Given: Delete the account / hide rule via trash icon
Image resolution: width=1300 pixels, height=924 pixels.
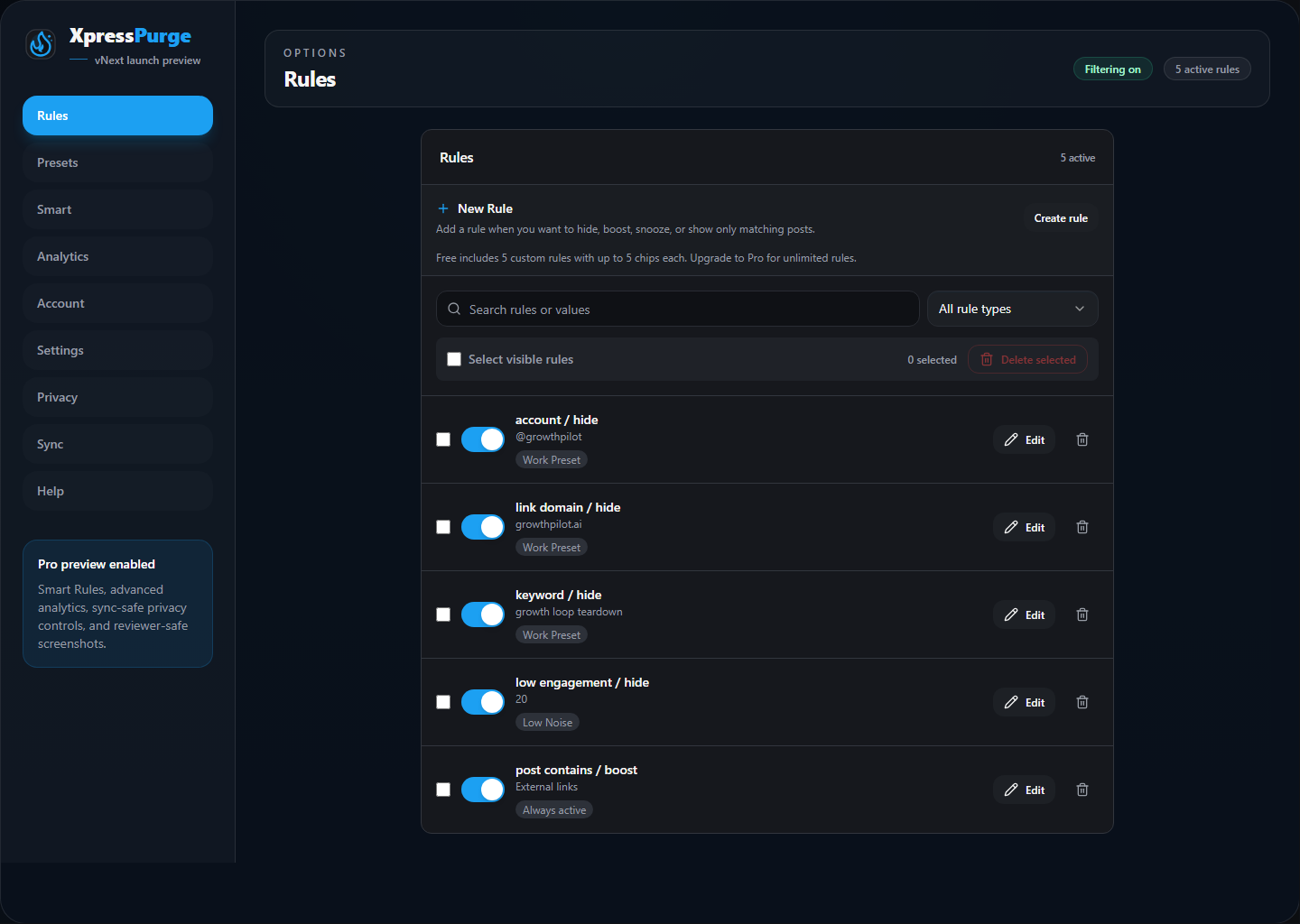Looking at the screenshot, I should pyautogui.click(x=1082, y=439).
